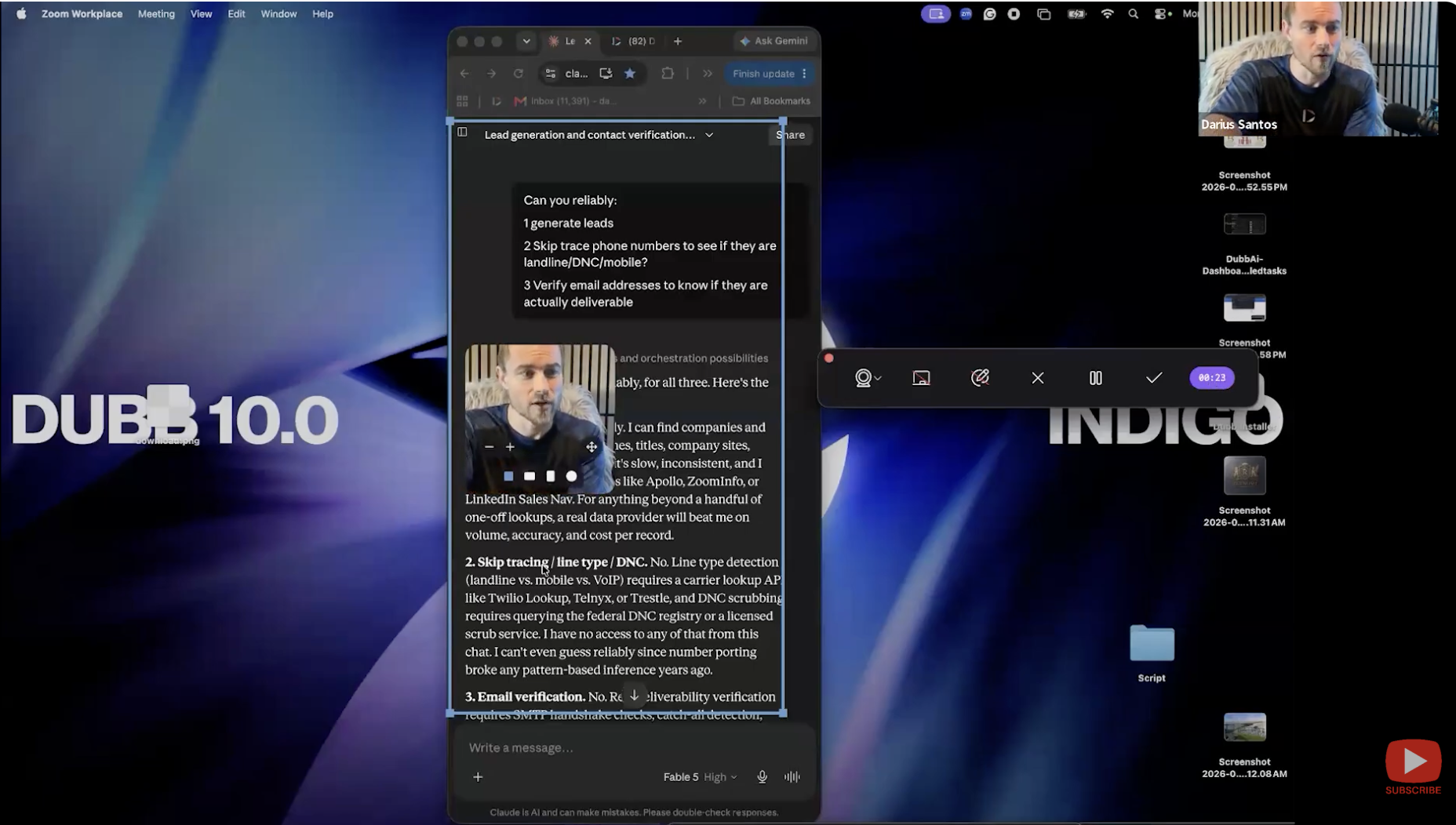
Task: Cancel the recording with the X icon
Action: [1038, 378]
